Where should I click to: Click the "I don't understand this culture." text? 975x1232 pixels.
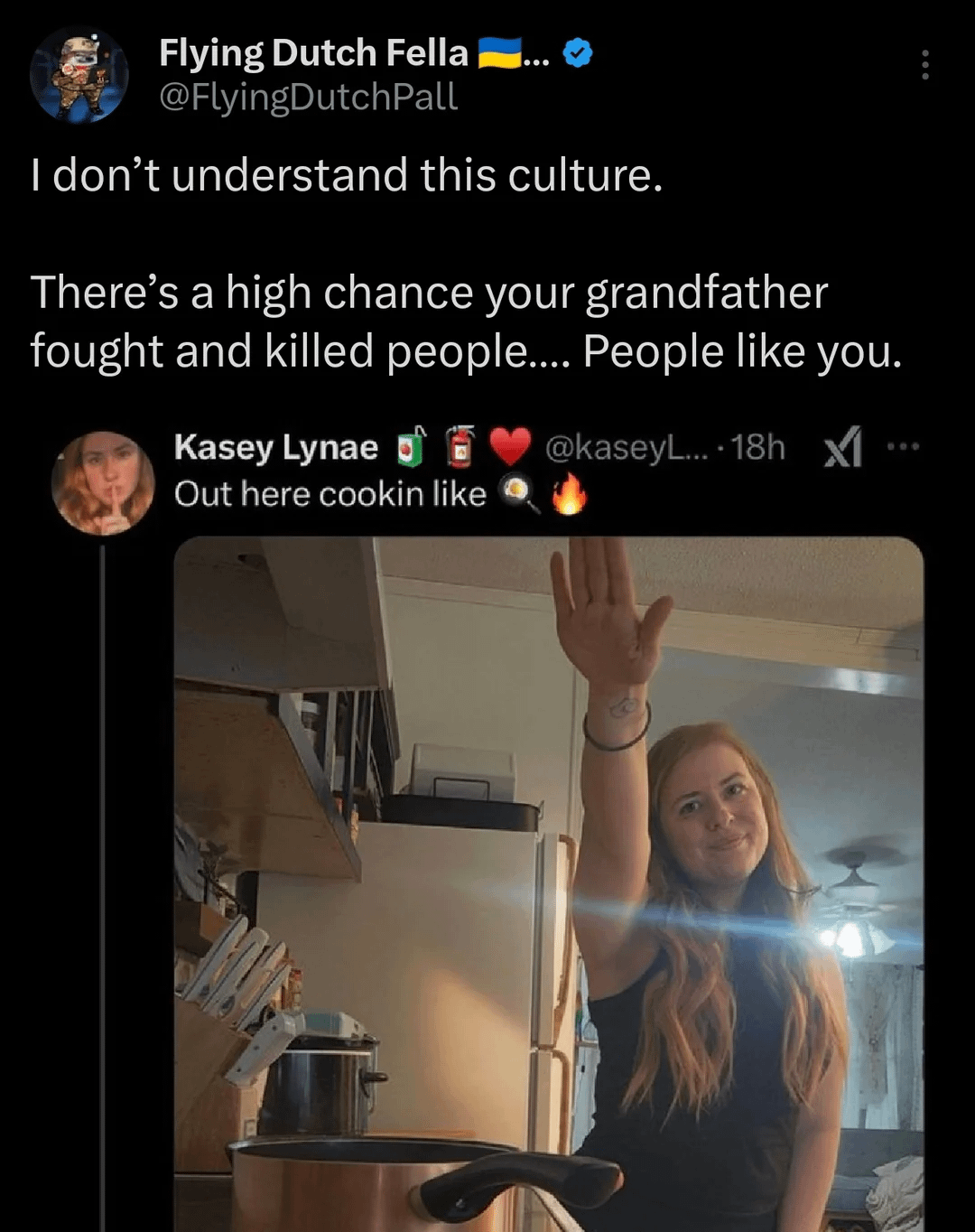tap(347, 174)
